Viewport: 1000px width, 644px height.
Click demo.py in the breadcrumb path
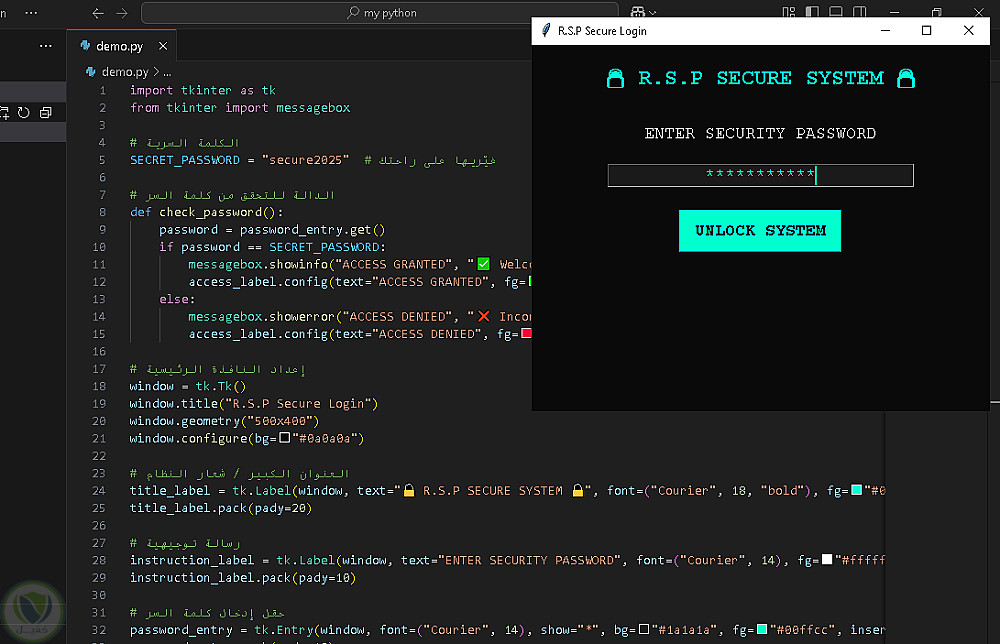click(125, 72)
